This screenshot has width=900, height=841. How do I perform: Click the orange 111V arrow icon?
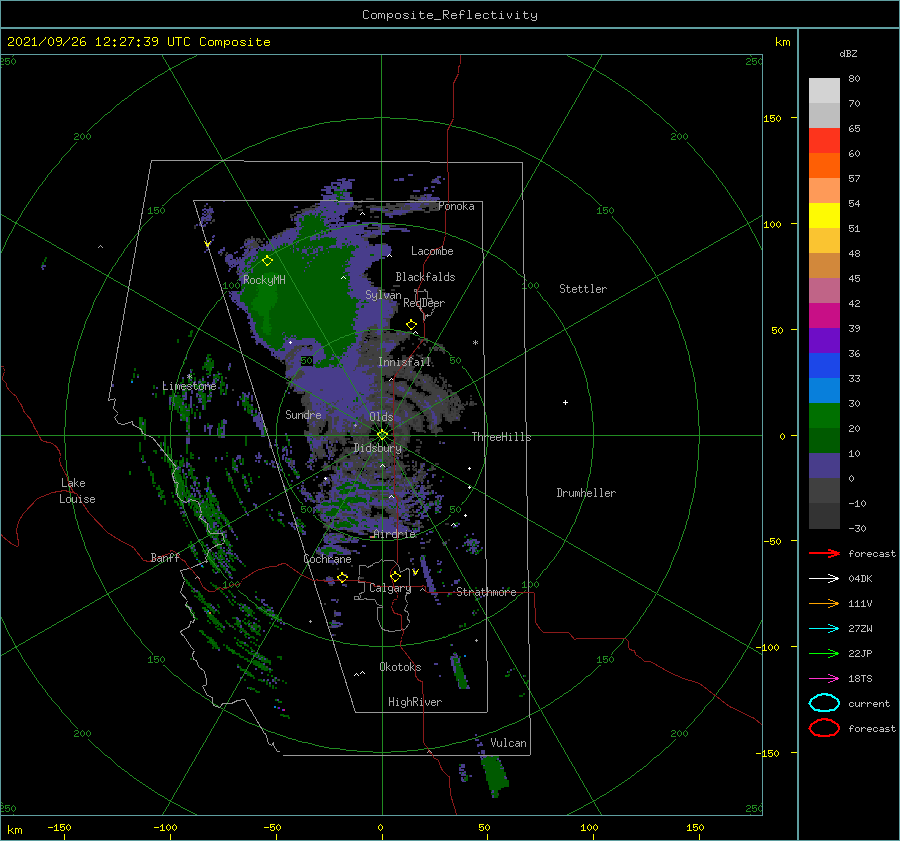click(824, 603)
